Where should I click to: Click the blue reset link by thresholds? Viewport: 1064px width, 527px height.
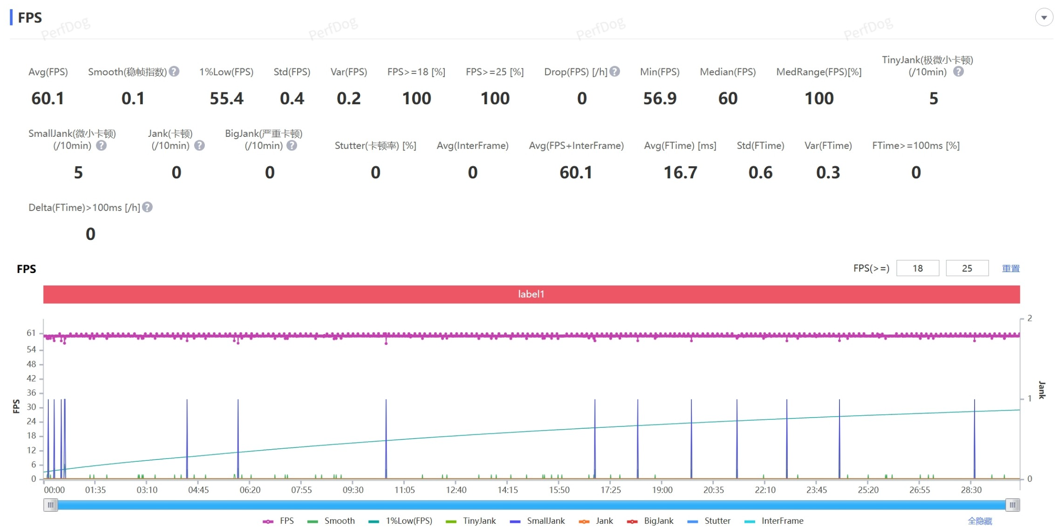coord(1010,269)
